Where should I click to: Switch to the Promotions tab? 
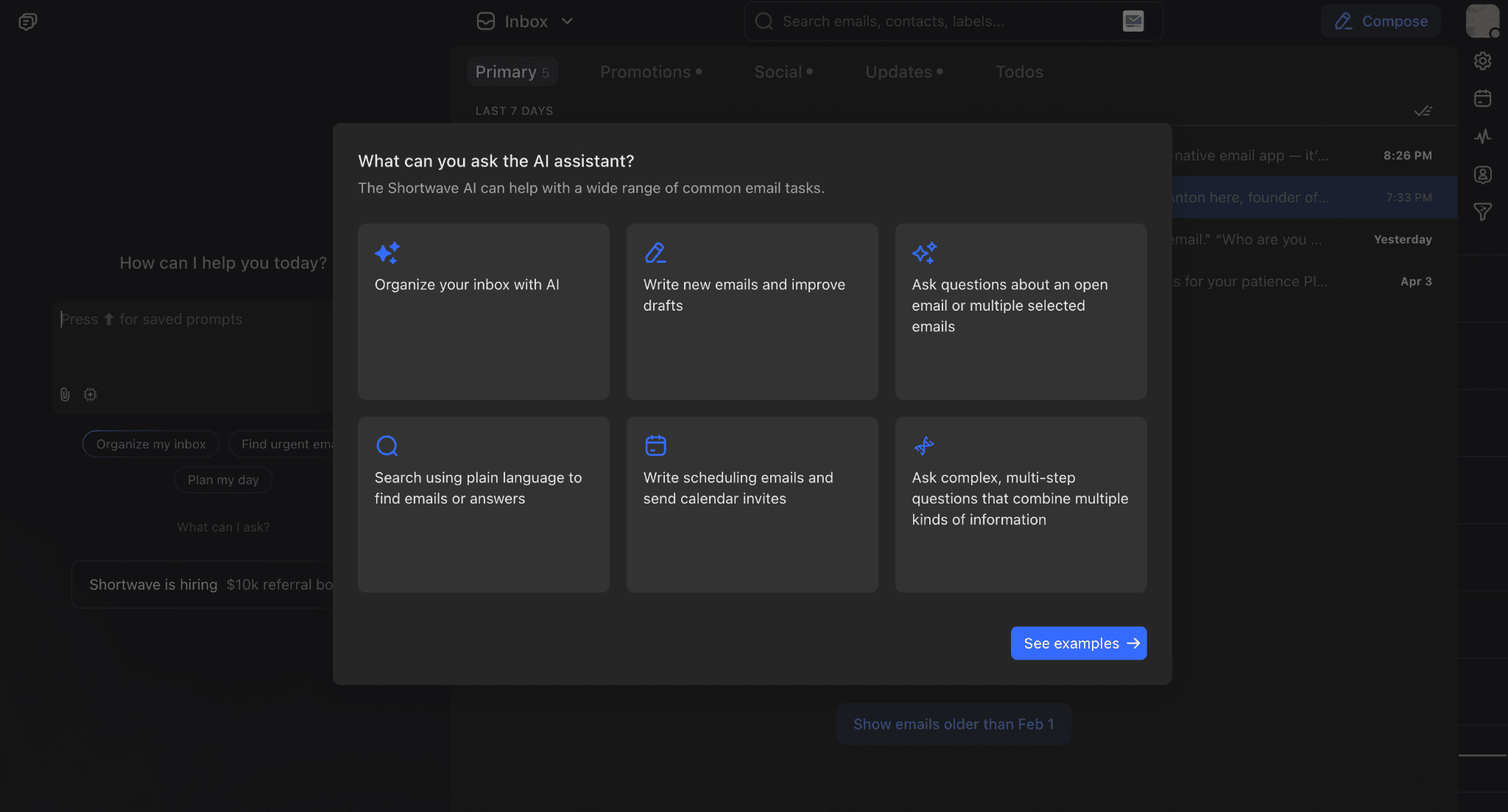click(x=646, y=71)
